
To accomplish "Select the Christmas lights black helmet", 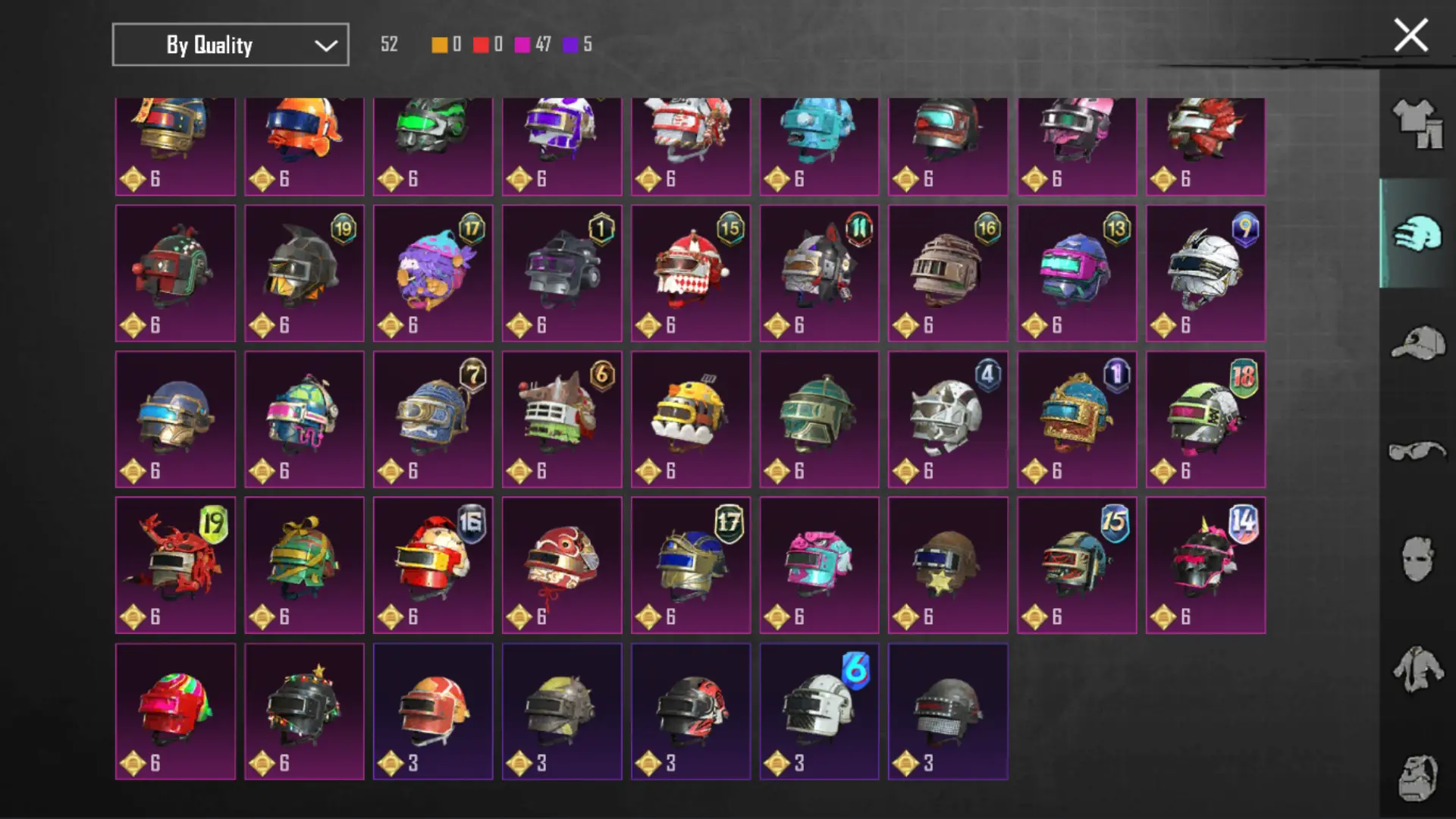I will [304, 711].
